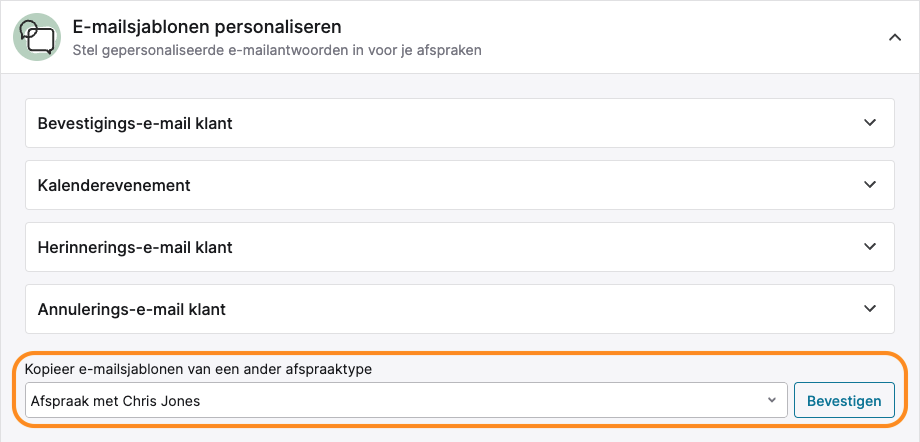Click the 'Herinnerings-e-mail klant' title text
The height and width of the screenshot is (442, 920).
click(x=135, y=247)
